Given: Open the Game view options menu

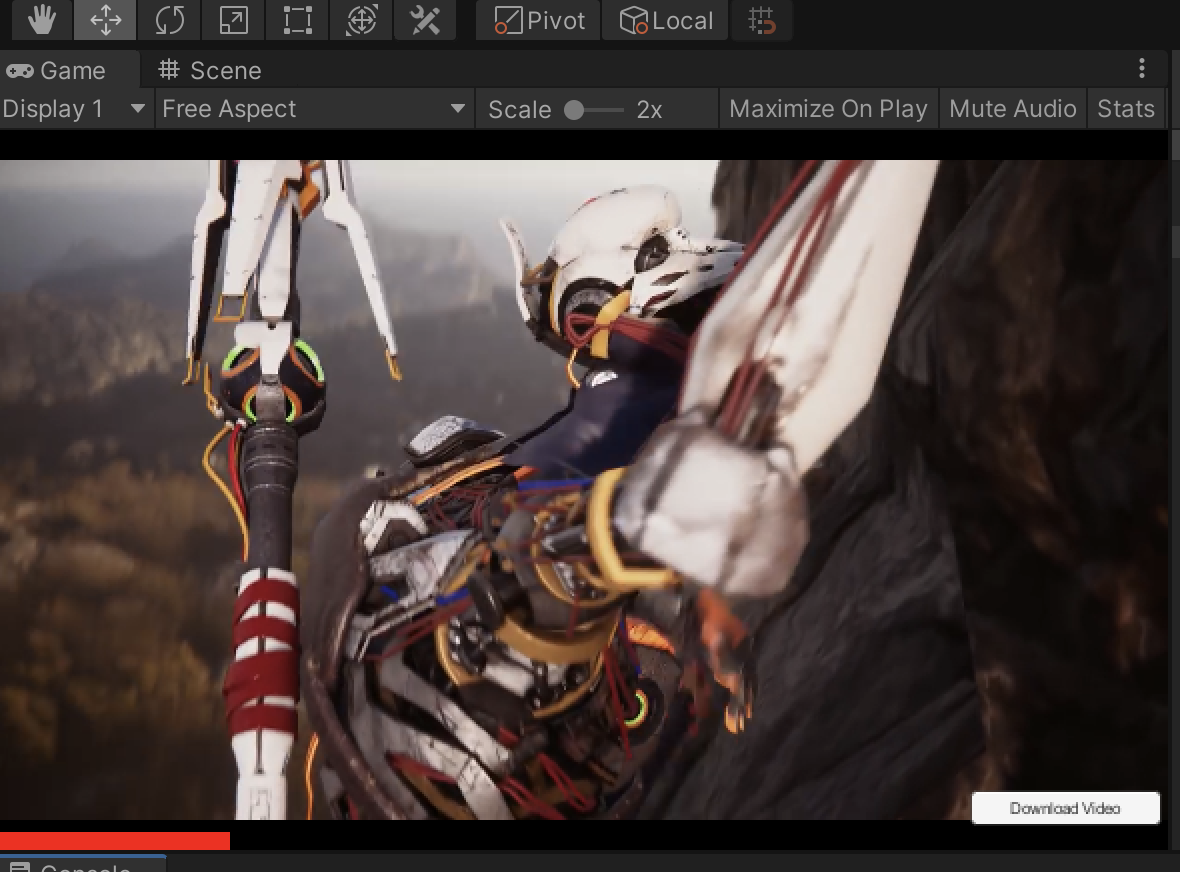Looking at the screenshot, I should click(1142, 68).
